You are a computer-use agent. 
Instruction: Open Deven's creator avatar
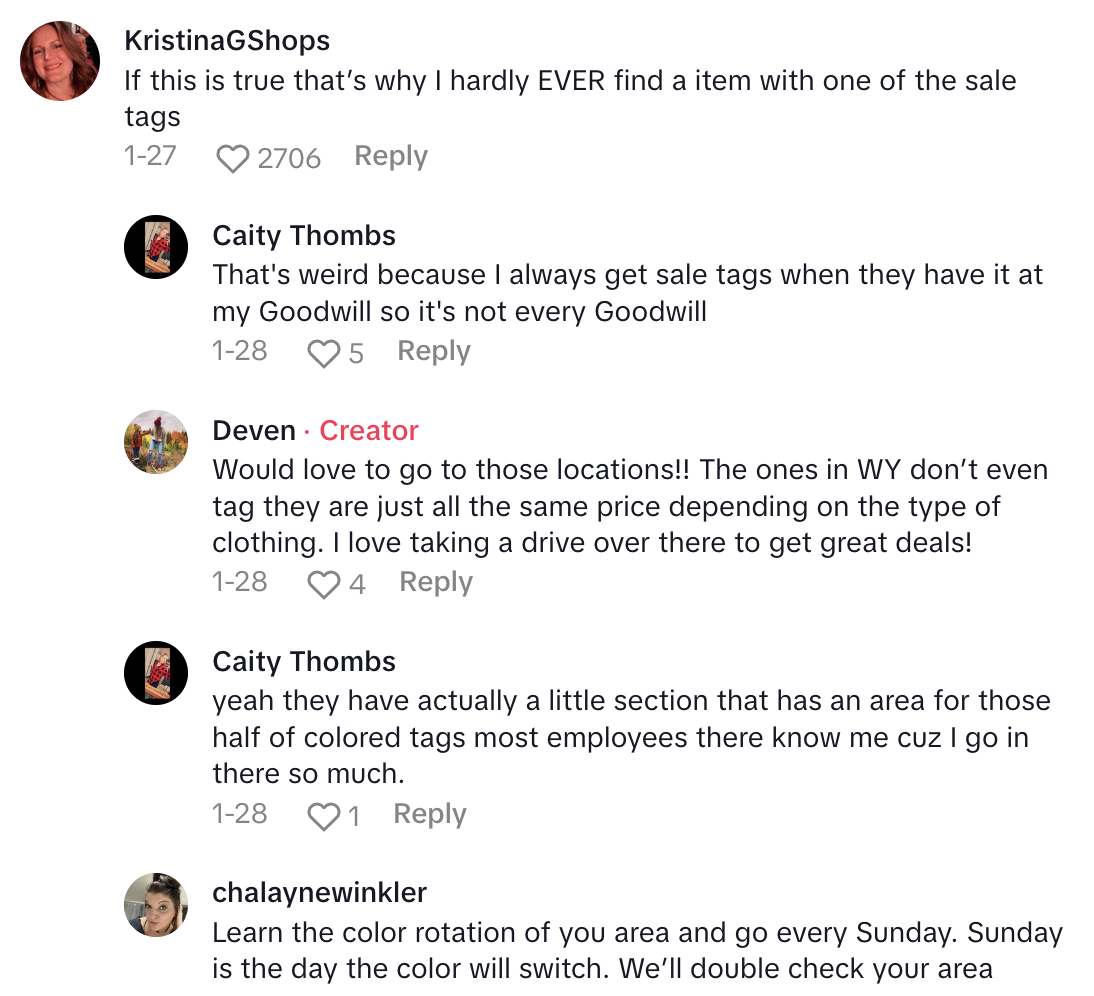click(x=156, y=441)
